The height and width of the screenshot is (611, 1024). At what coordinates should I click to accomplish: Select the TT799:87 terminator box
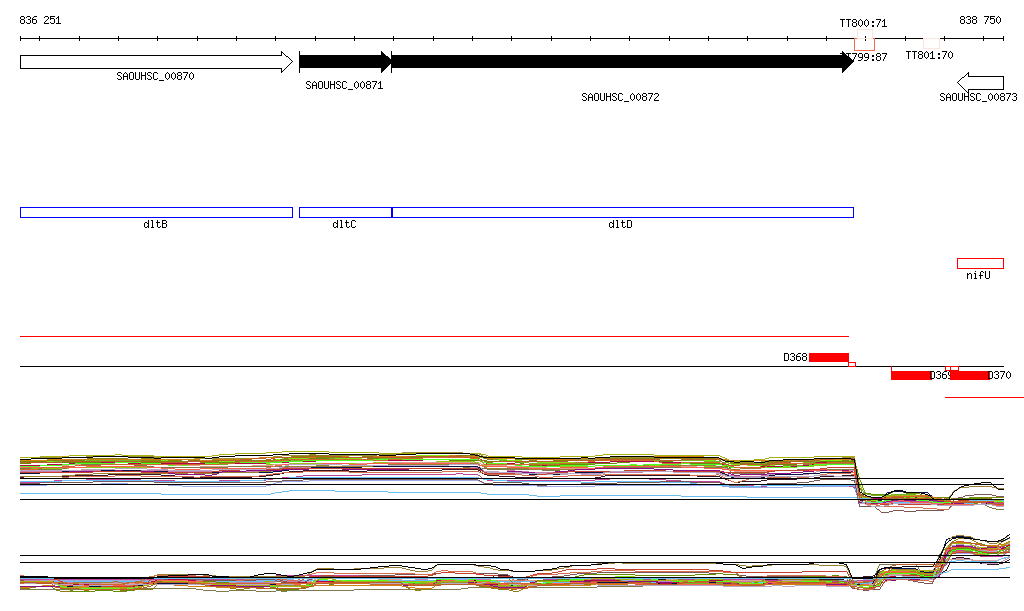tap(864, 43)
